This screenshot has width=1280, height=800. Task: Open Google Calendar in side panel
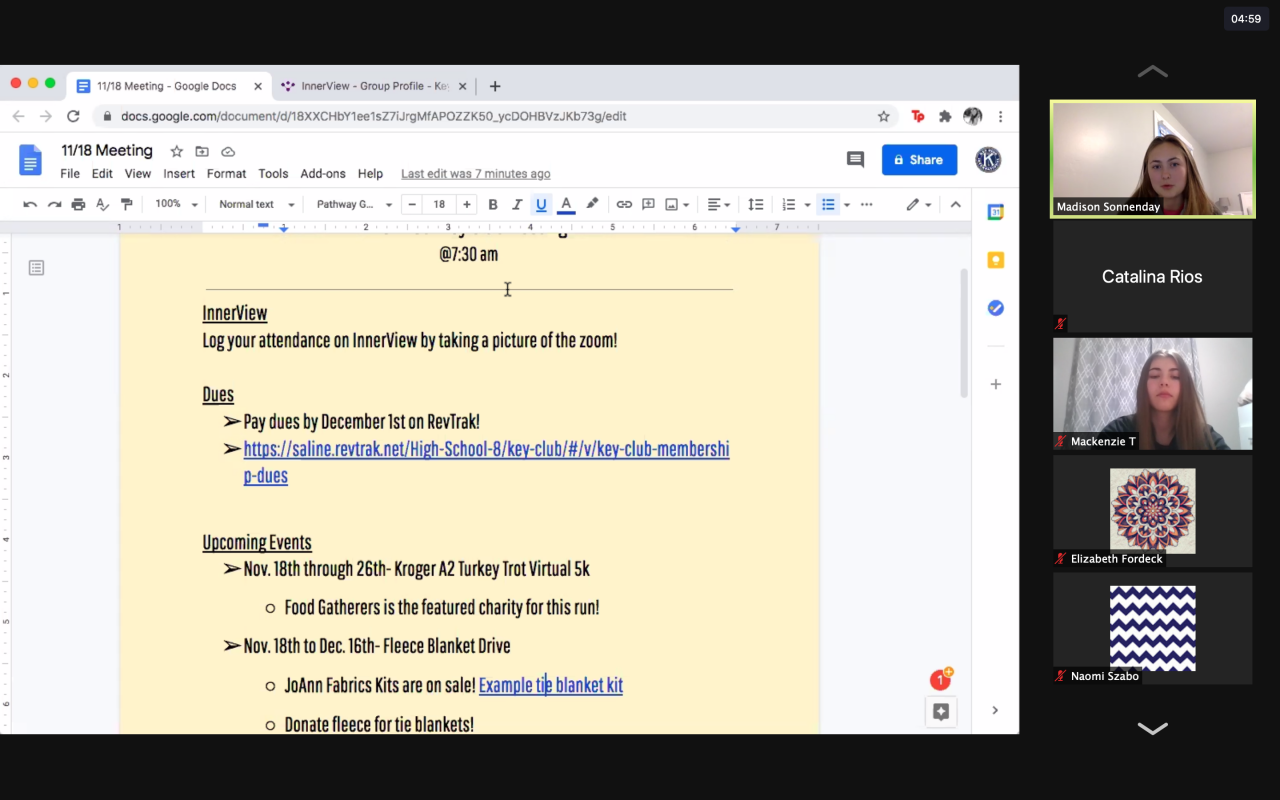[x=995, y=212]
